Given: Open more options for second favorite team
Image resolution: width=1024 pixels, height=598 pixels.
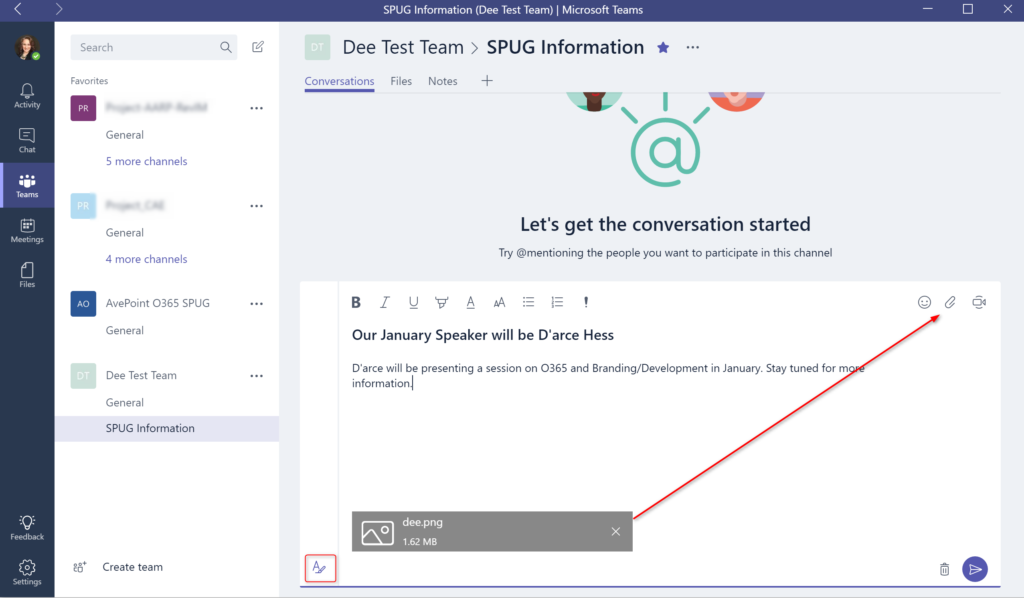Looking at the screenshot, I should 257,206.
